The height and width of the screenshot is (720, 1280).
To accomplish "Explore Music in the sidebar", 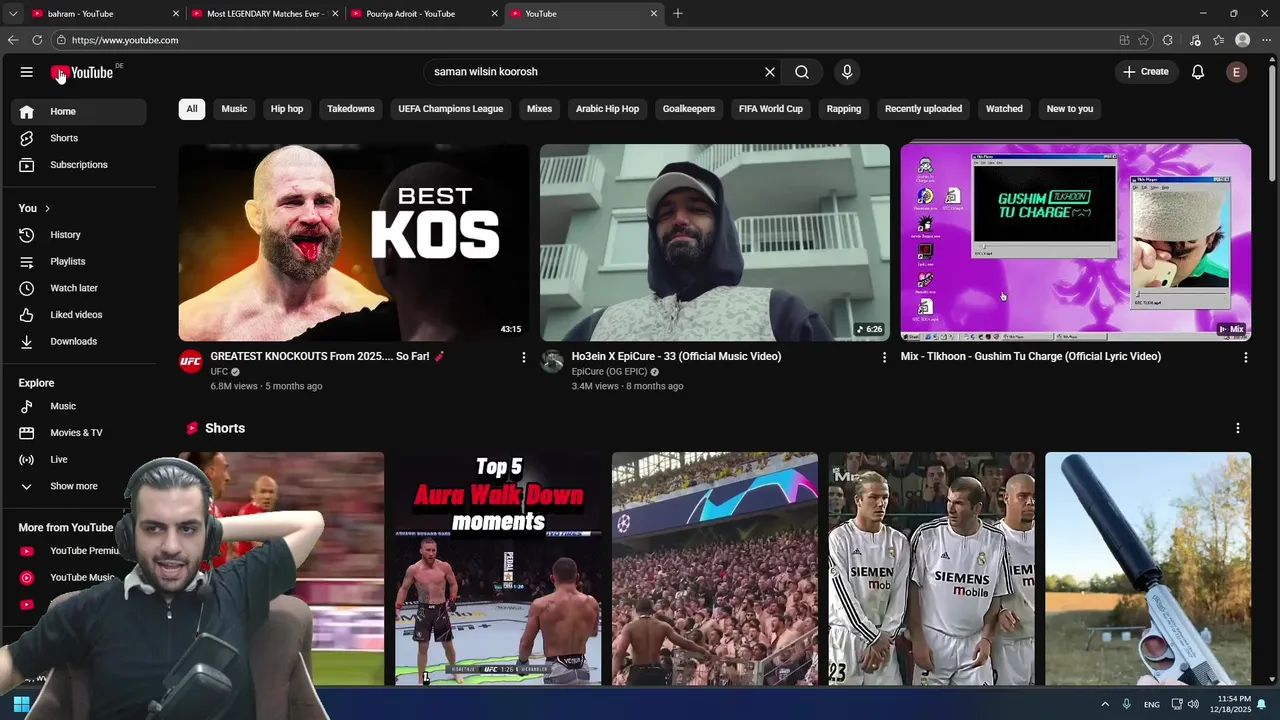I will [x=78, y=406].
